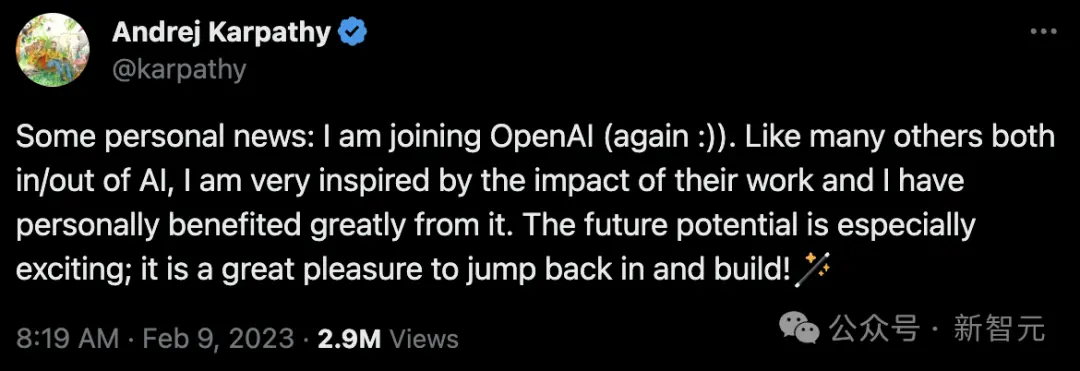The width and height of the screenshot is (1080, 371).
Task: Click the 2.9M view count
Action: tap(350, 339)
